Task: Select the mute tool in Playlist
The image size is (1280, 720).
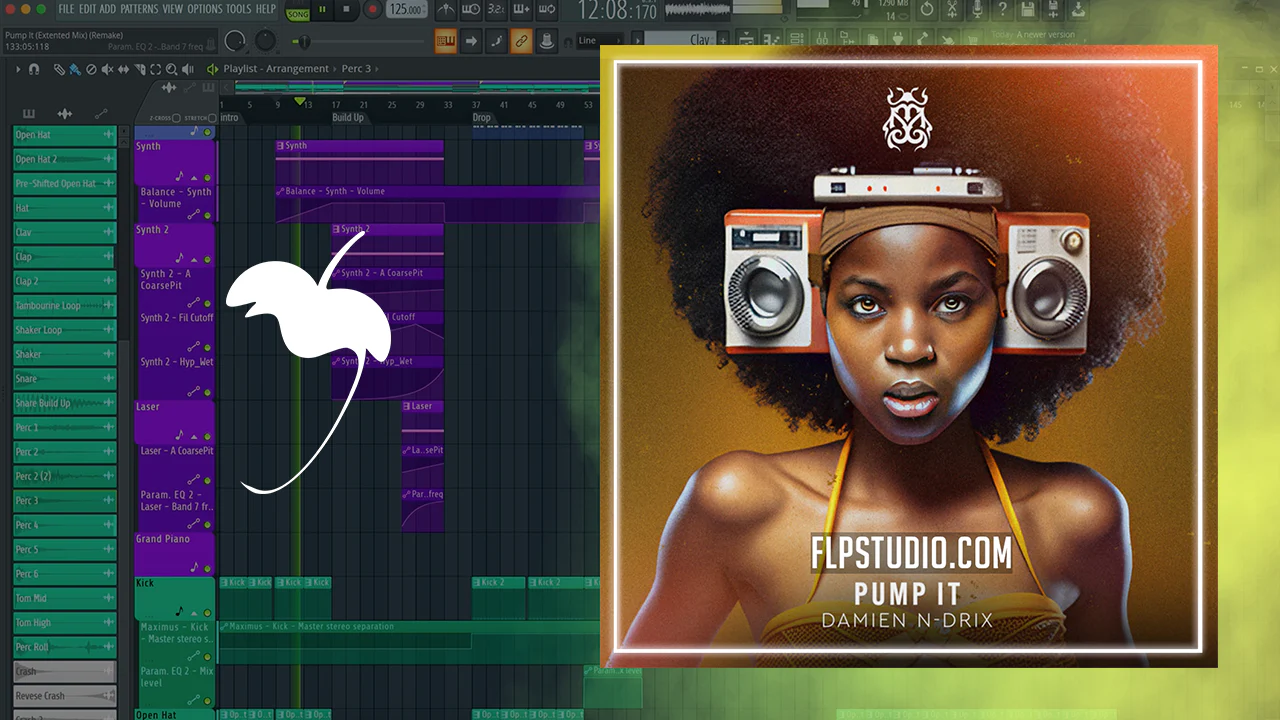Action: (107, 70)
